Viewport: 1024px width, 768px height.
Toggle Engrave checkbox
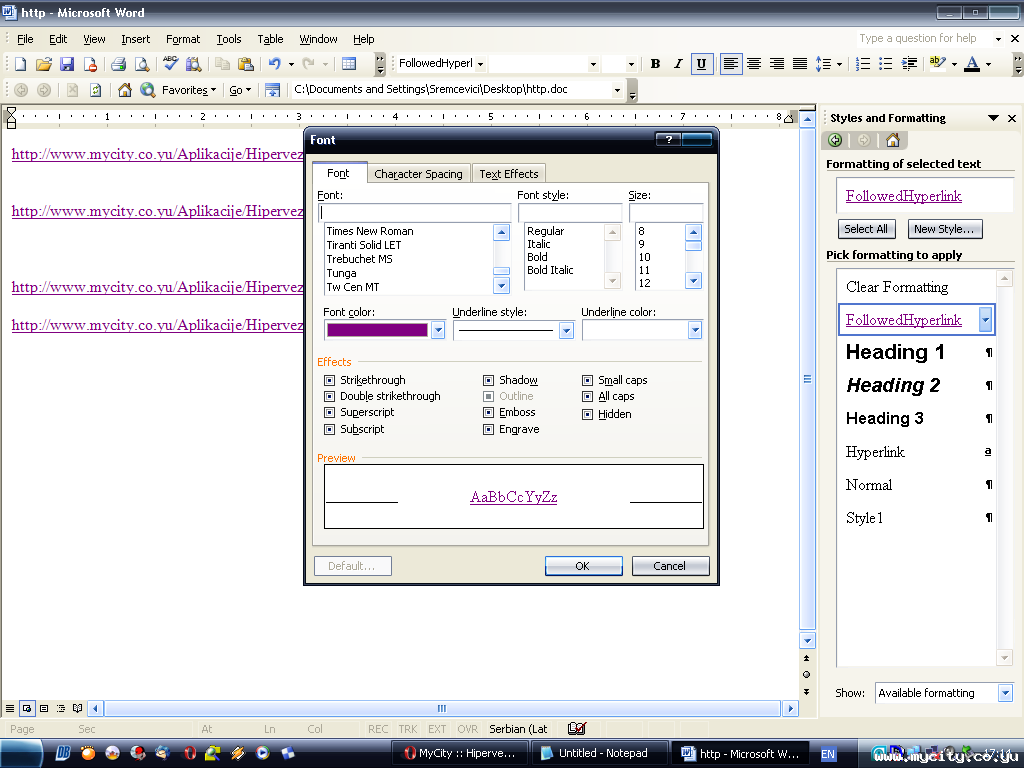488,429
